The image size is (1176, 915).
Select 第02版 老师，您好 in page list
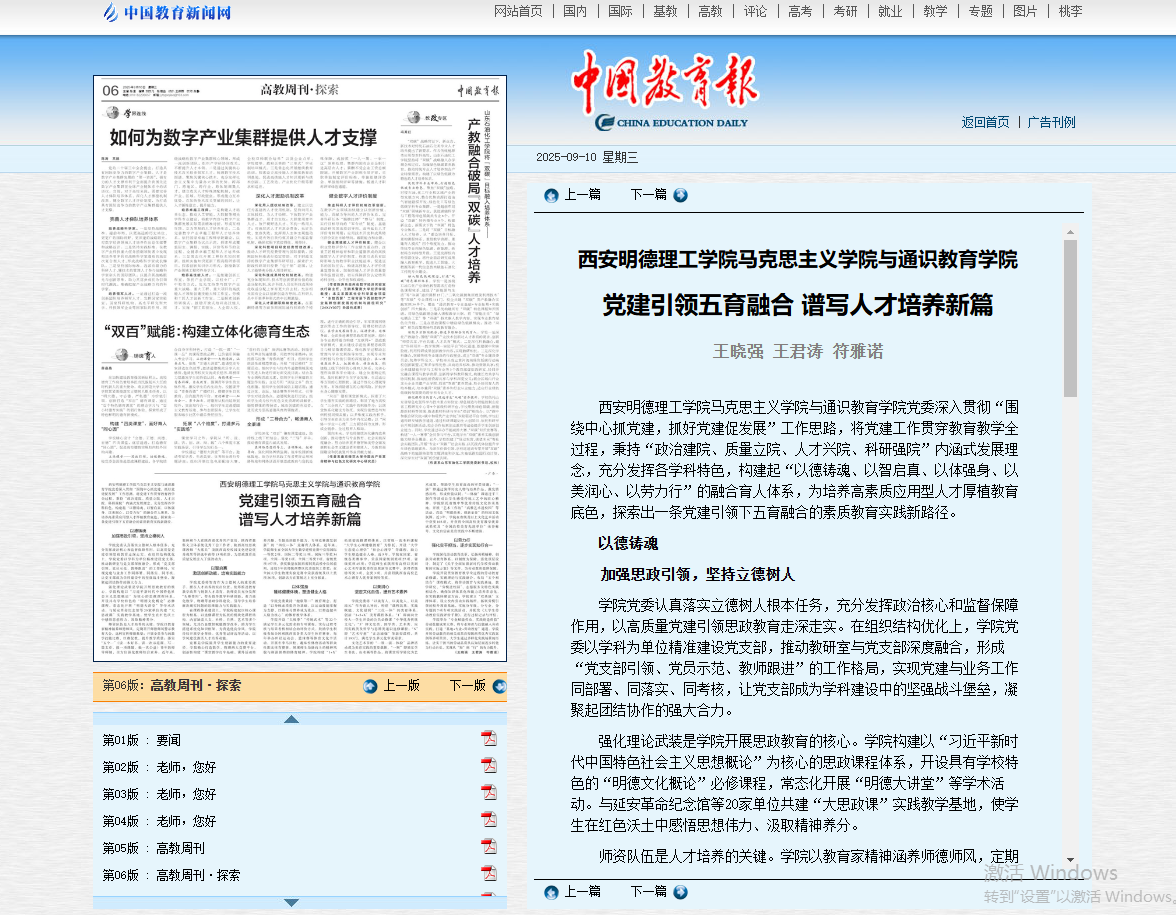159,767
